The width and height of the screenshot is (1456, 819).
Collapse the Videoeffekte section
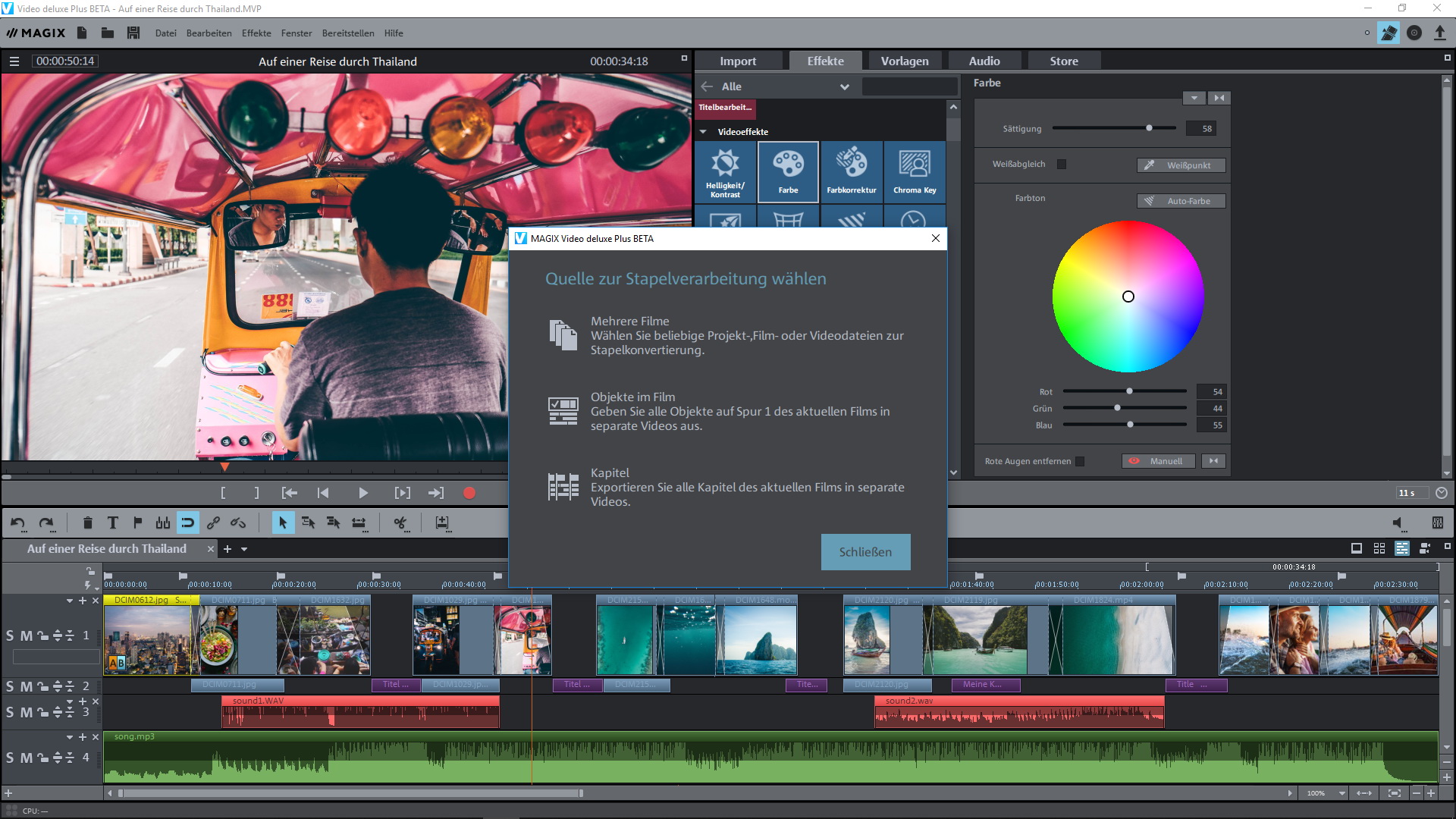pos(703,132)
